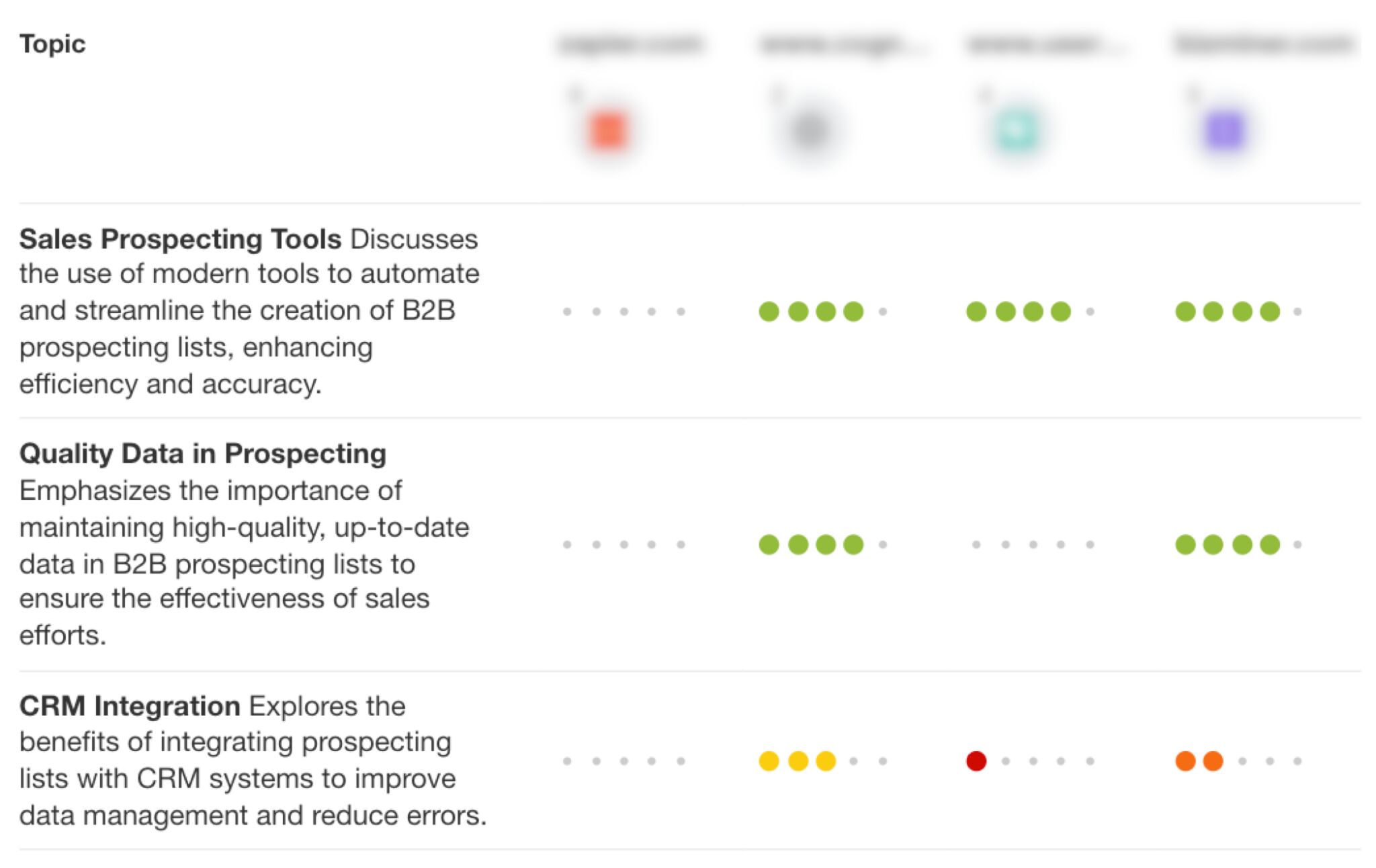
Task: Select the Quality Data in Prospecting topic title
Action: pos(202,453)
